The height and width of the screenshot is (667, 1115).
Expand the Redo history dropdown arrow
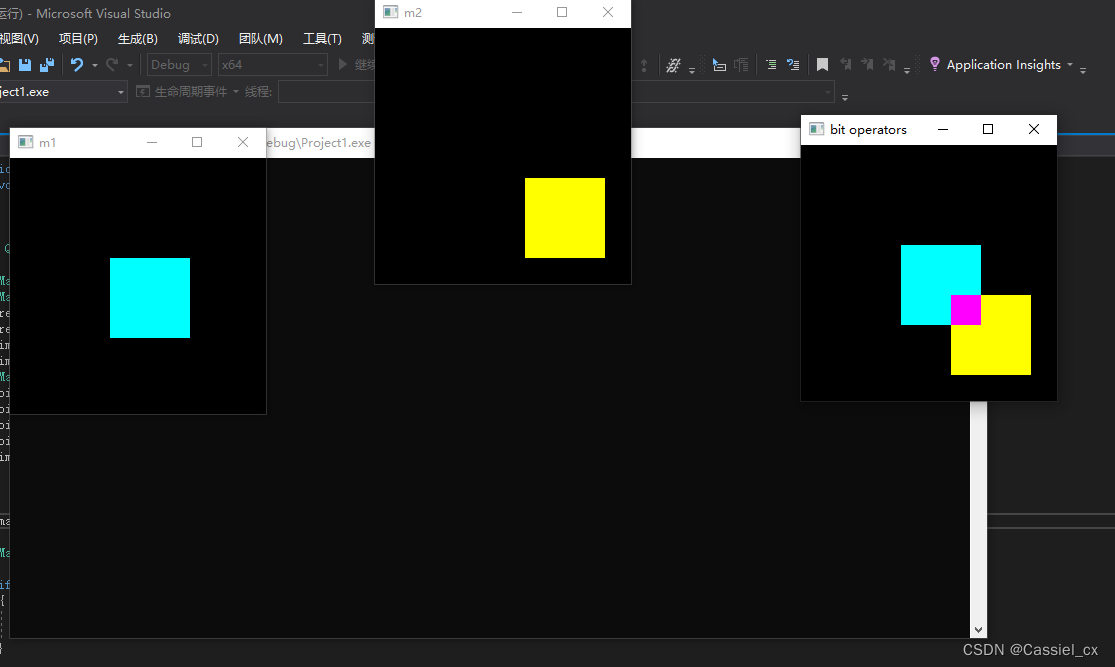point(129,65)
